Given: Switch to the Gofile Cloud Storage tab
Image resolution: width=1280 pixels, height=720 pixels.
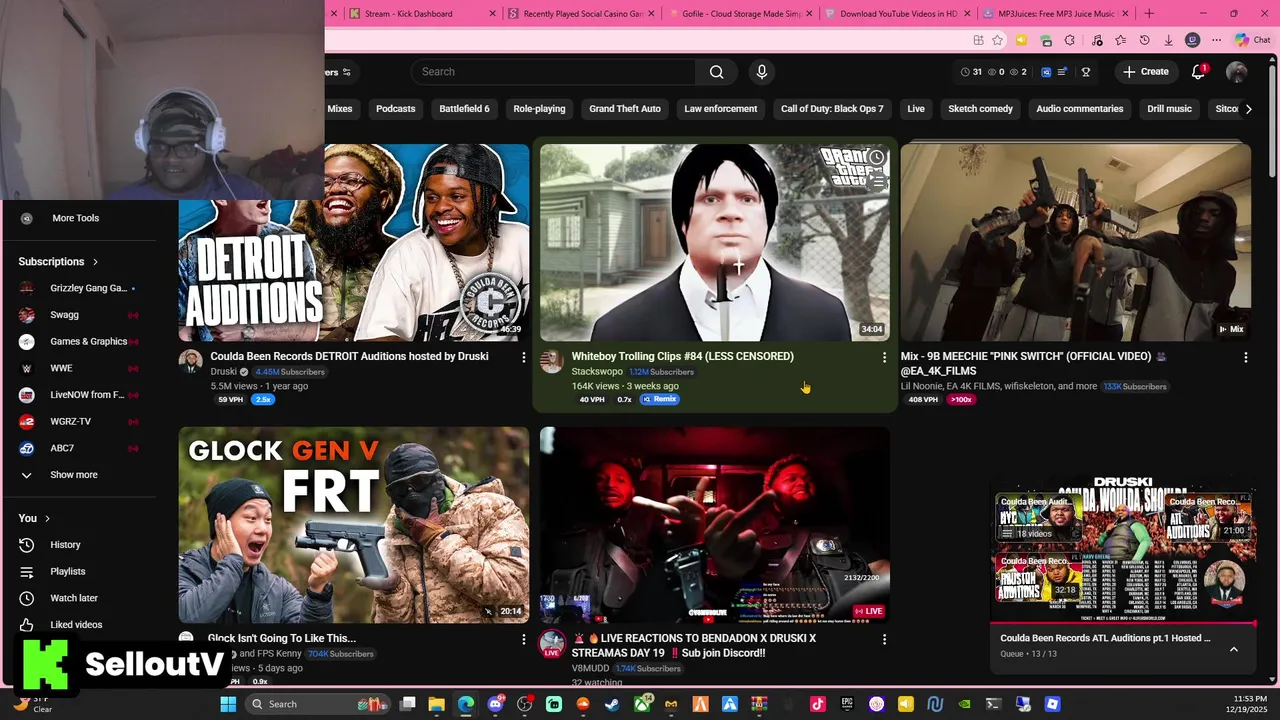Looking at the screenshot, I should tap(741, 13).
